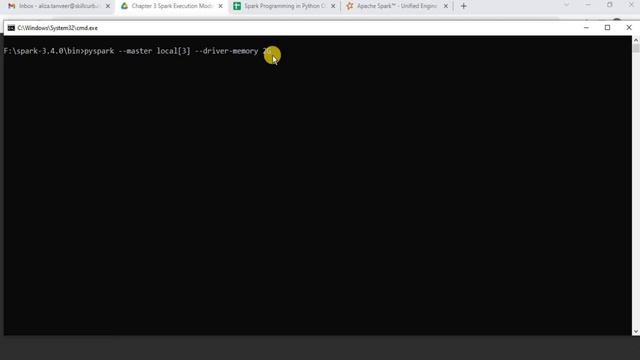Click the --driver-memory argument text
Image resolution: width=640 pixels, height=360 pixels.
[x=227, y=51]
